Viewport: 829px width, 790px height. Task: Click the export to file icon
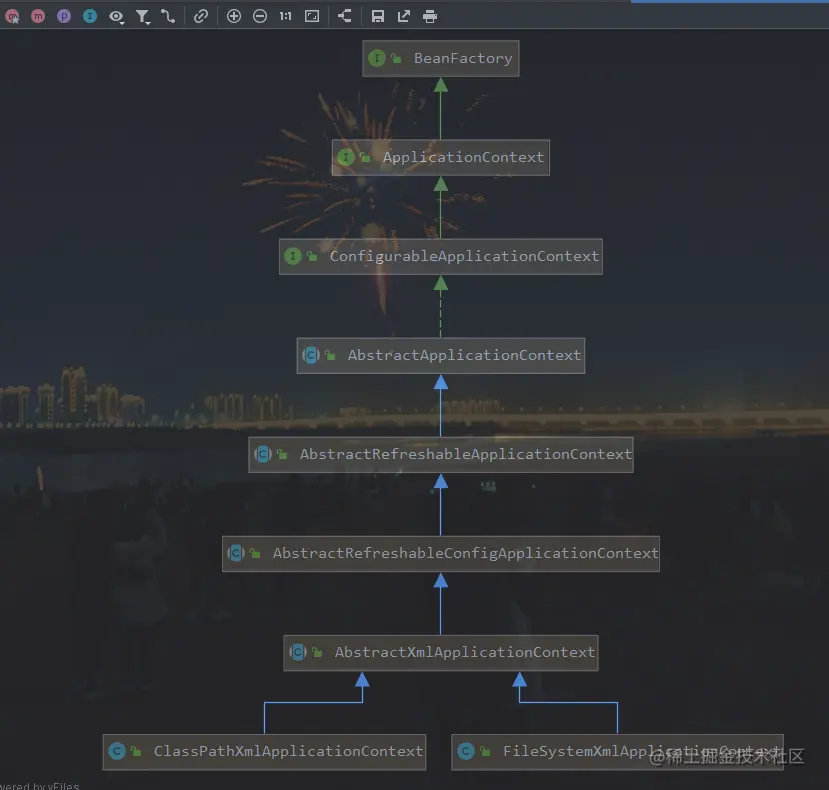(403, 16)
